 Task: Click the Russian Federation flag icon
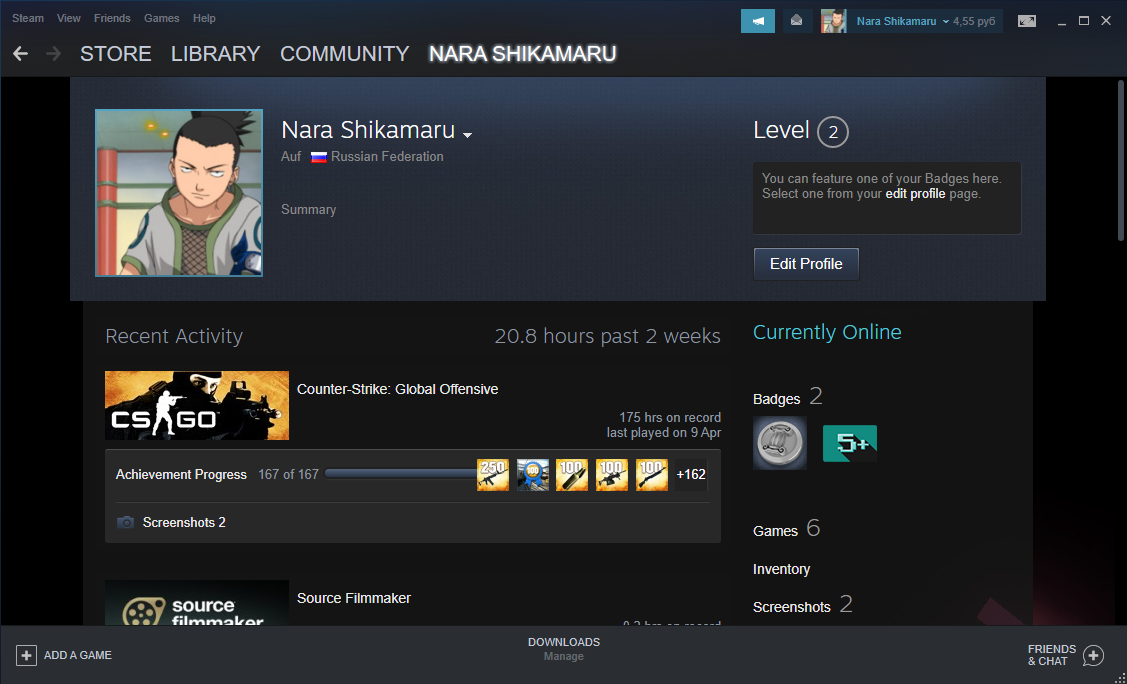(318, 157)
